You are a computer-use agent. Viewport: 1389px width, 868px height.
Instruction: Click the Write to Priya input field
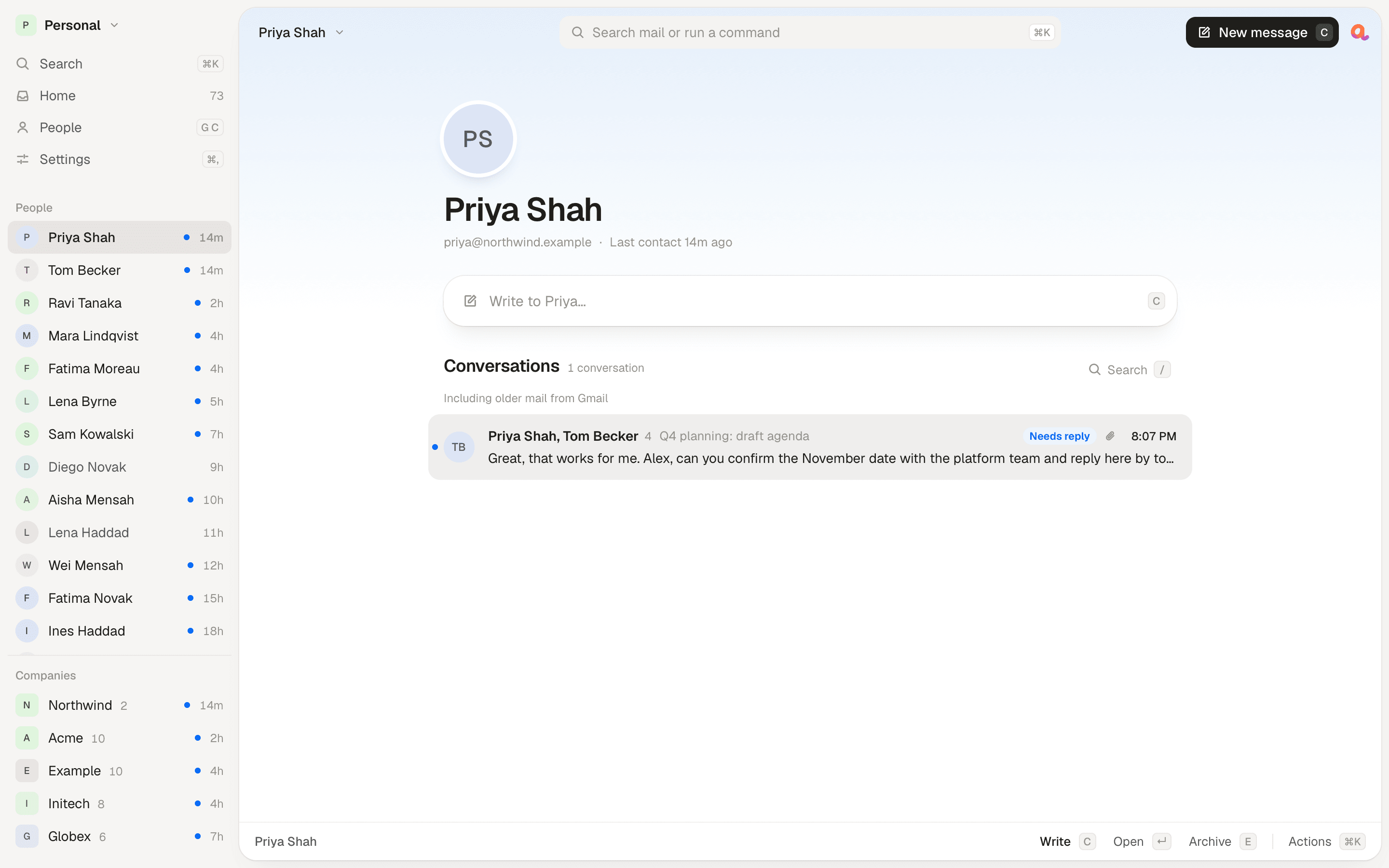tap(810, 301)
